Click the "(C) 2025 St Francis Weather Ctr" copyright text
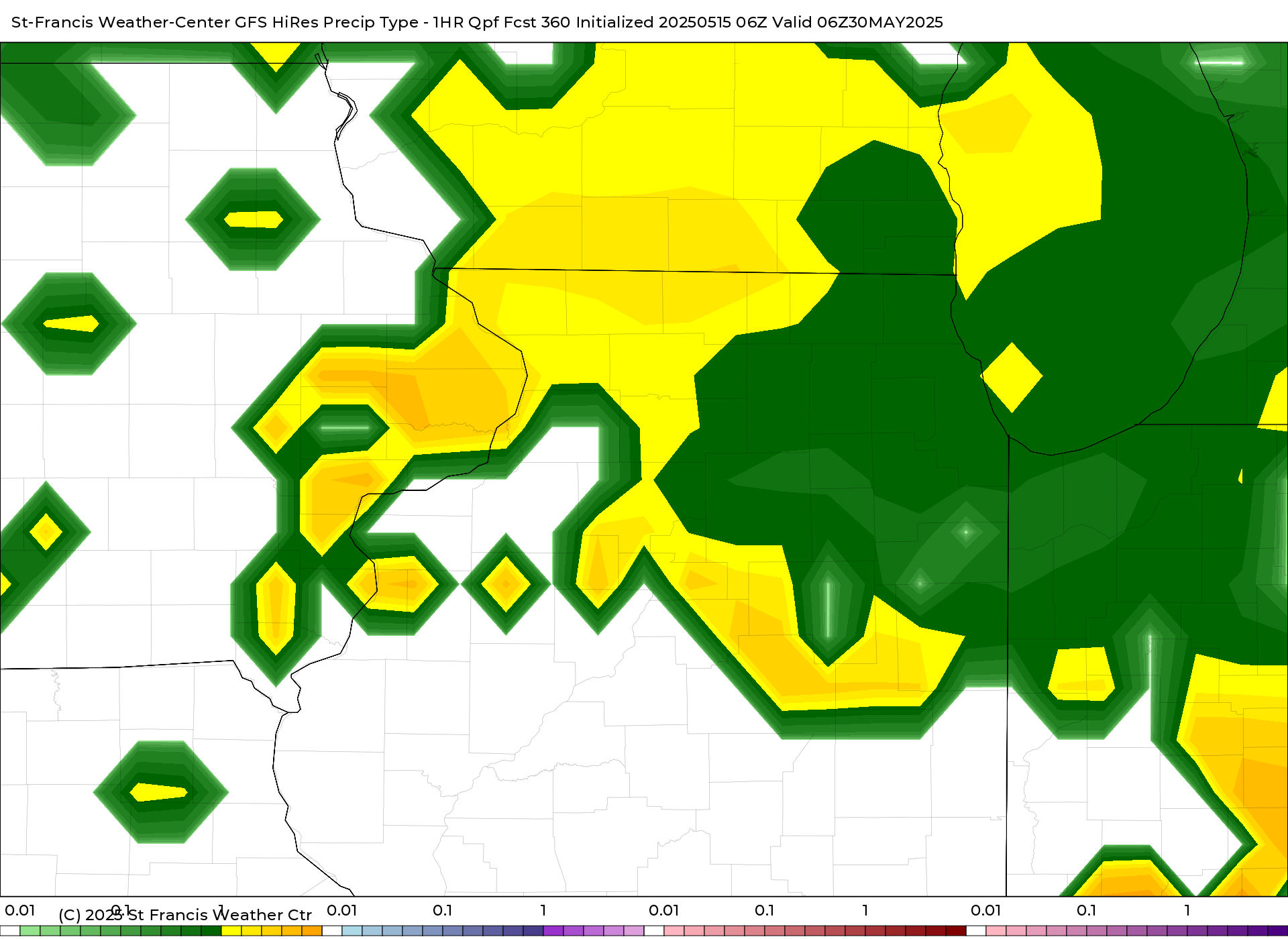Image resolution: width=1288 pixels, height=939 pixels. tap(185, 915)
